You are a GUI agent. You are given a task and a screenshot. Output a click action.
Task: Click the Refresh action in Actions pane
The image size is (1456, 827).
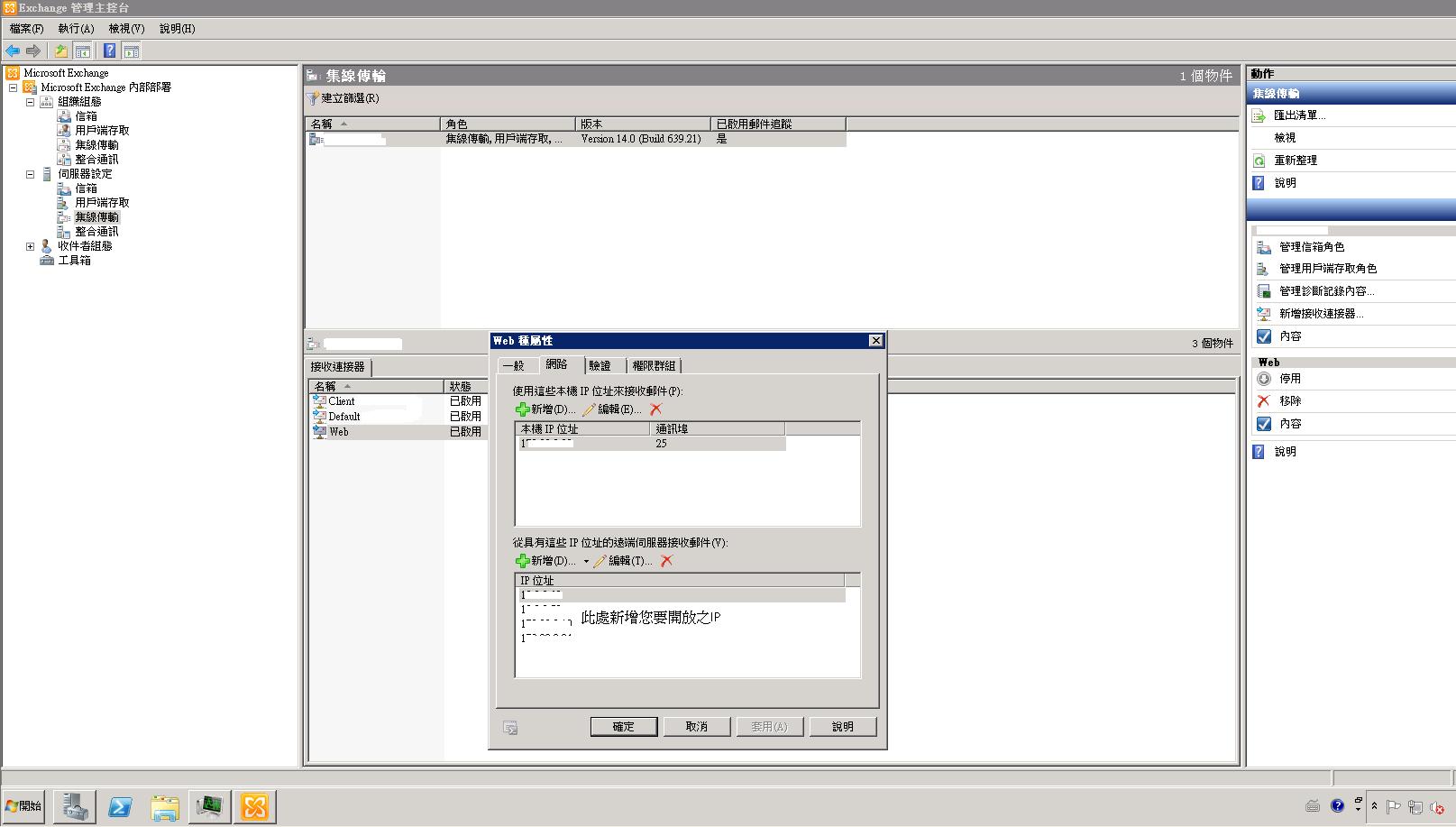(x=1295, y=161)
